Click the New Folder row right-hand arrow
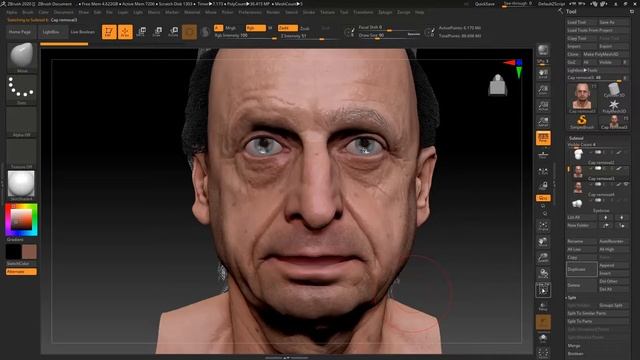Viewport: 640px width, 360px height. 621,225
